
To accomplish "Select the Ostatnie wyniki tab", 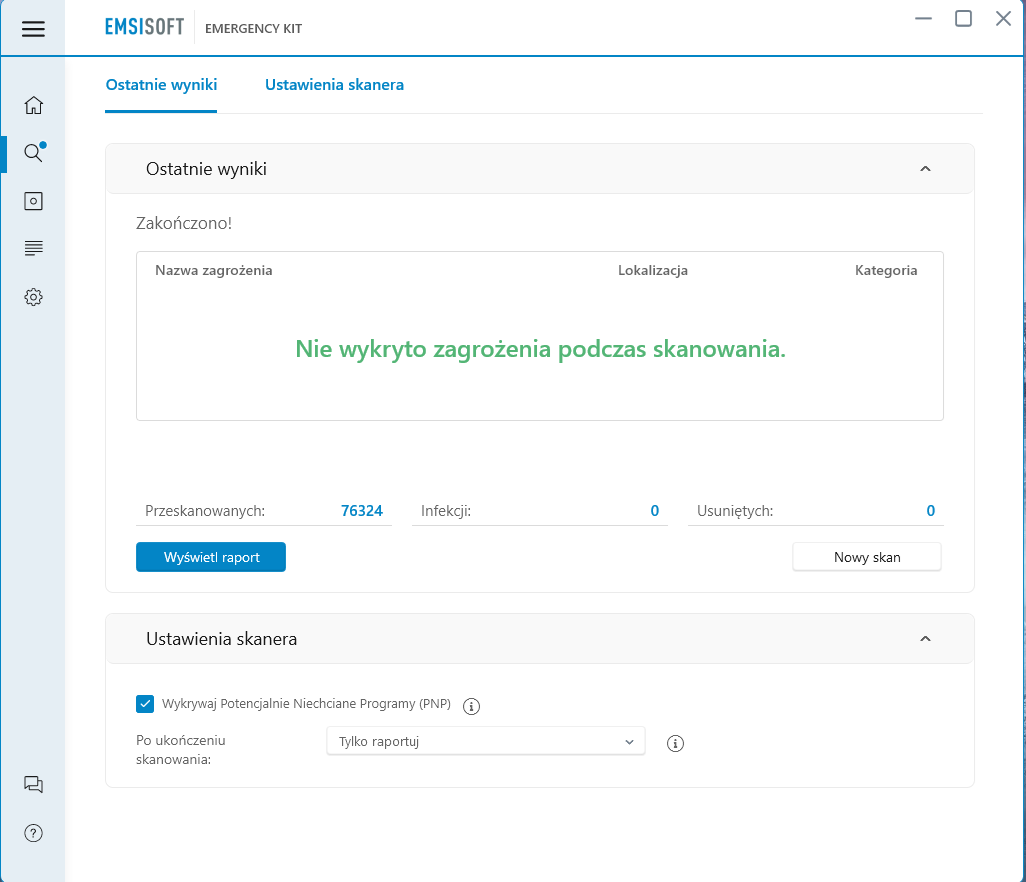I will click(x=161, y=85).
